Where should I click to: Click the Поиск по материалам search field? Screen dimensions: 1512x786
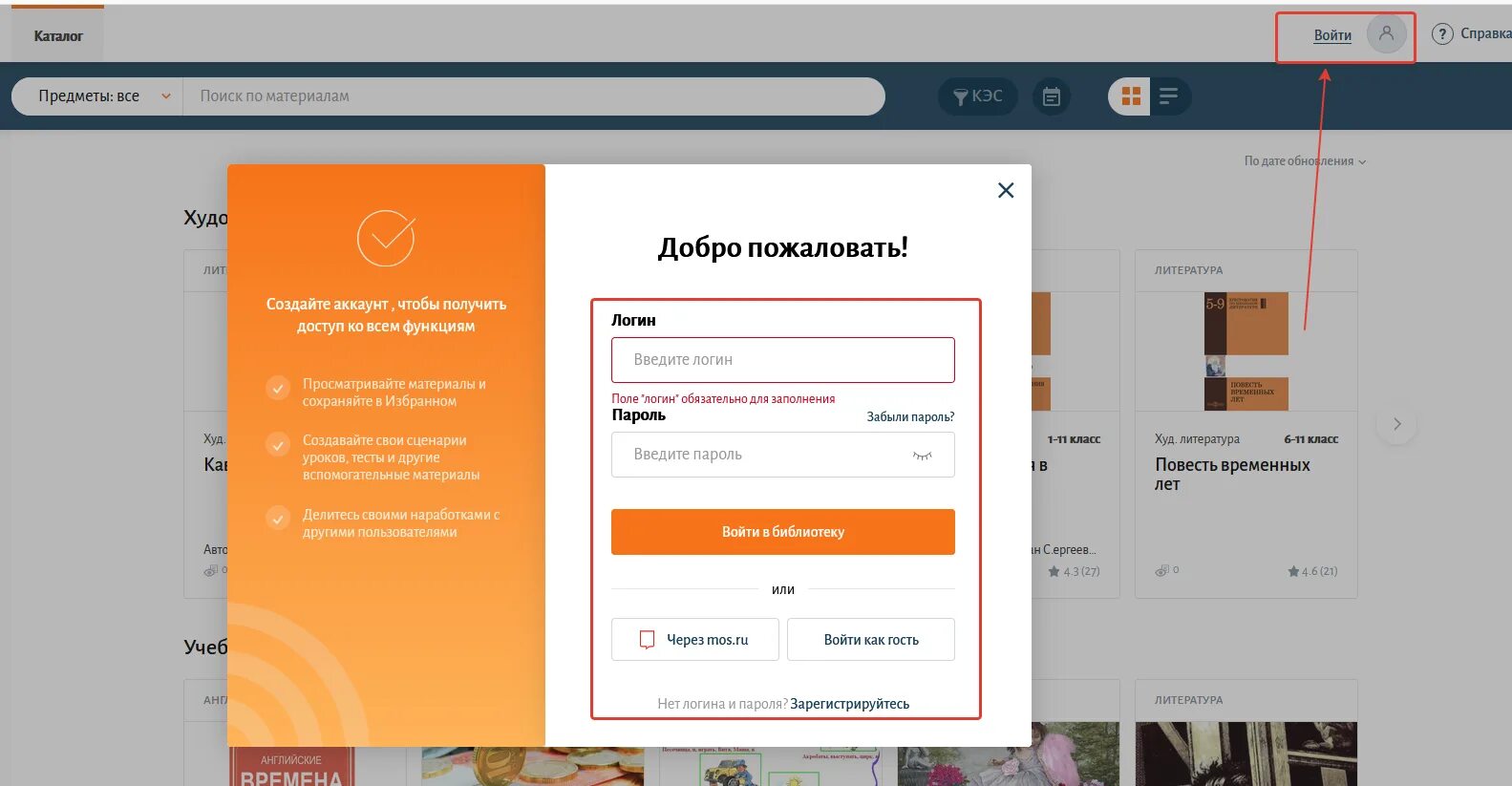pyautogui.click(x=533, y=96)
